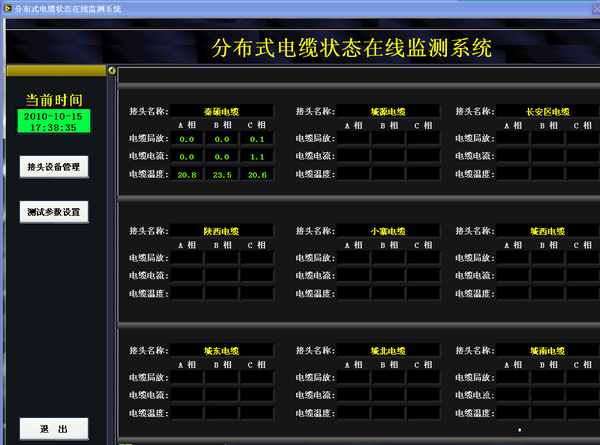Click 秦硕电缆 C相 partial discharge value 0.1
Viewport: 600px width, 445px height.
[256, 139]
